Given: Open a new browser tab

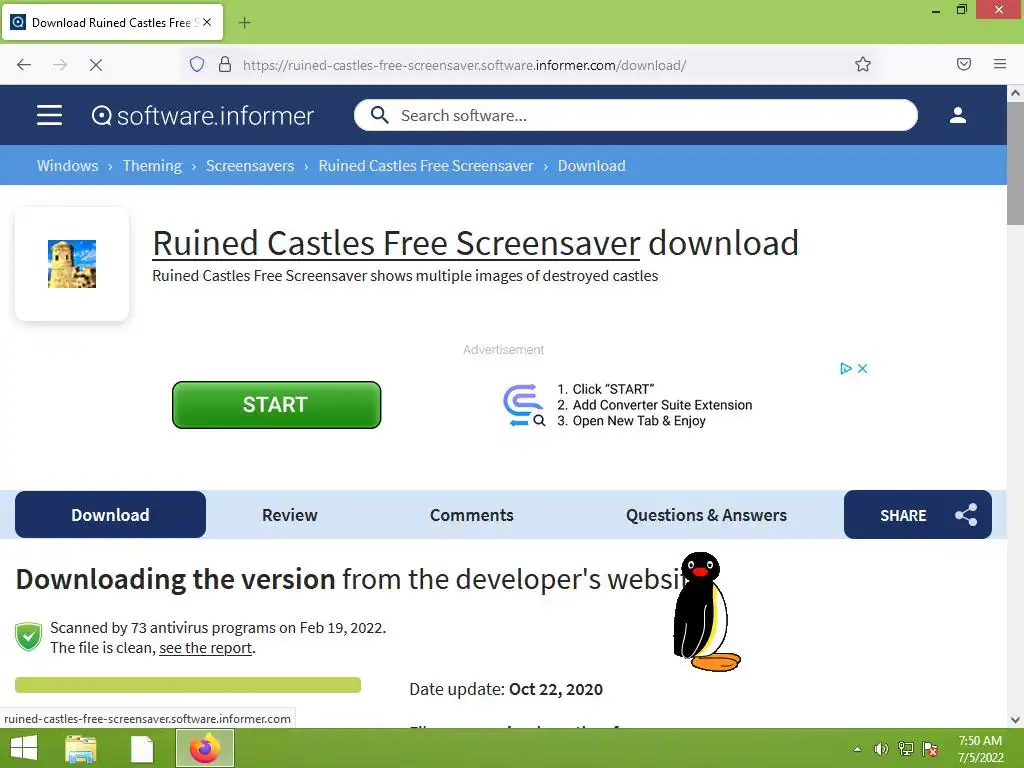Looking at the screenshot, I should coord(244,23).
